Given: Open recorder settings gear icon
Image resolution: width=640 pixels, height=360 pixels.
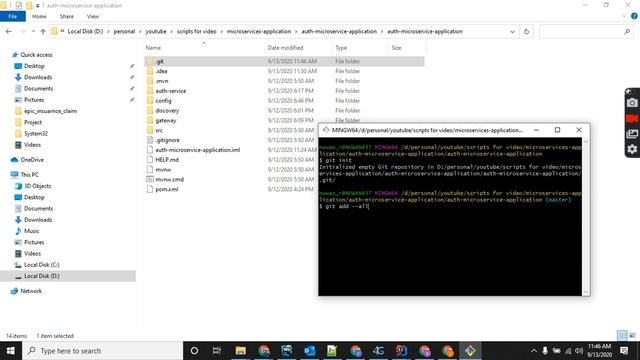Looking at the screenshot, I should (632, 149).
